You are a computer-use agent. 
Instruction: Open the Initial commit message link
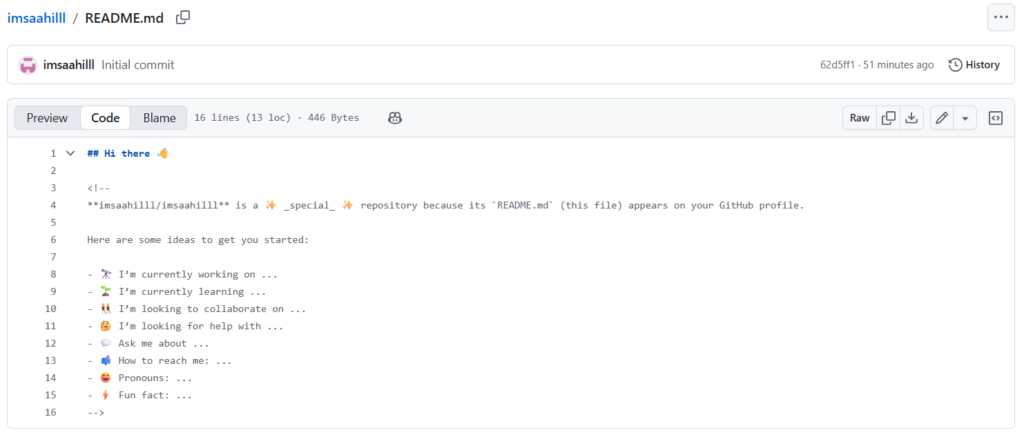138,65
